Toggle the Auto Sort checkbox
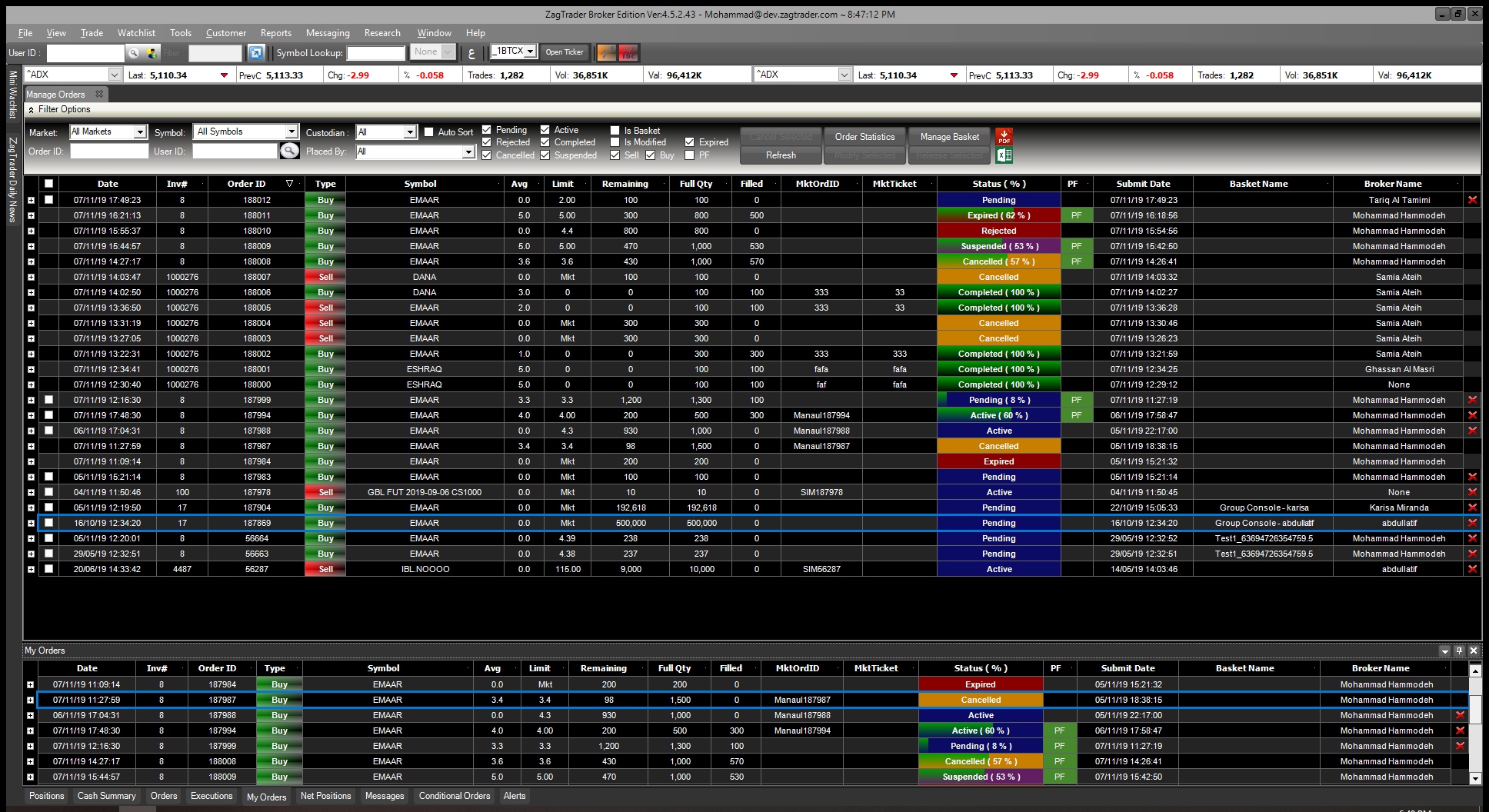The width and height of the screenshot is (1489, 812). click(429, 132)
